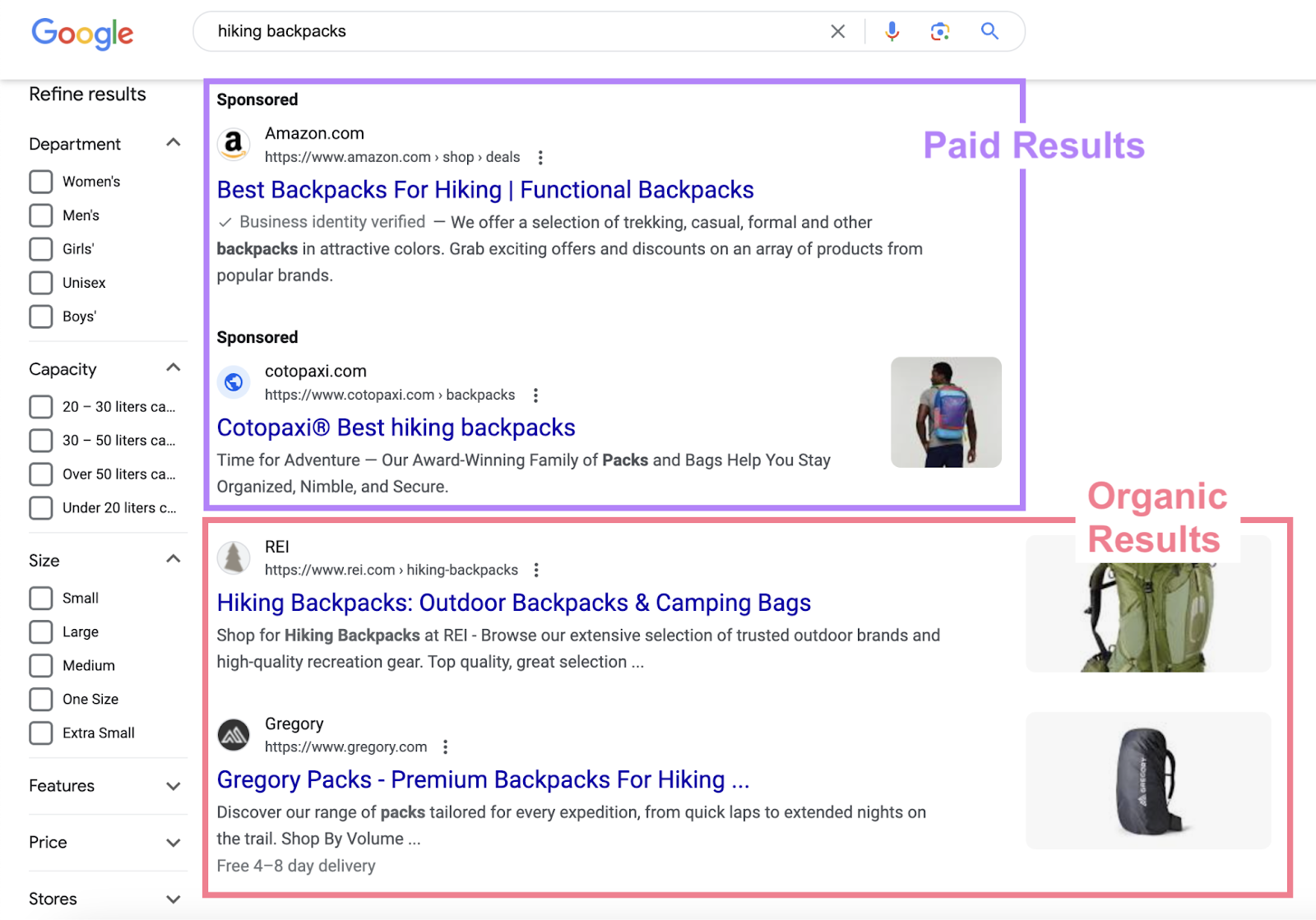
Task: Open Cotopaxi Best hiking backpacks link
Action: (x=396, y=428)
